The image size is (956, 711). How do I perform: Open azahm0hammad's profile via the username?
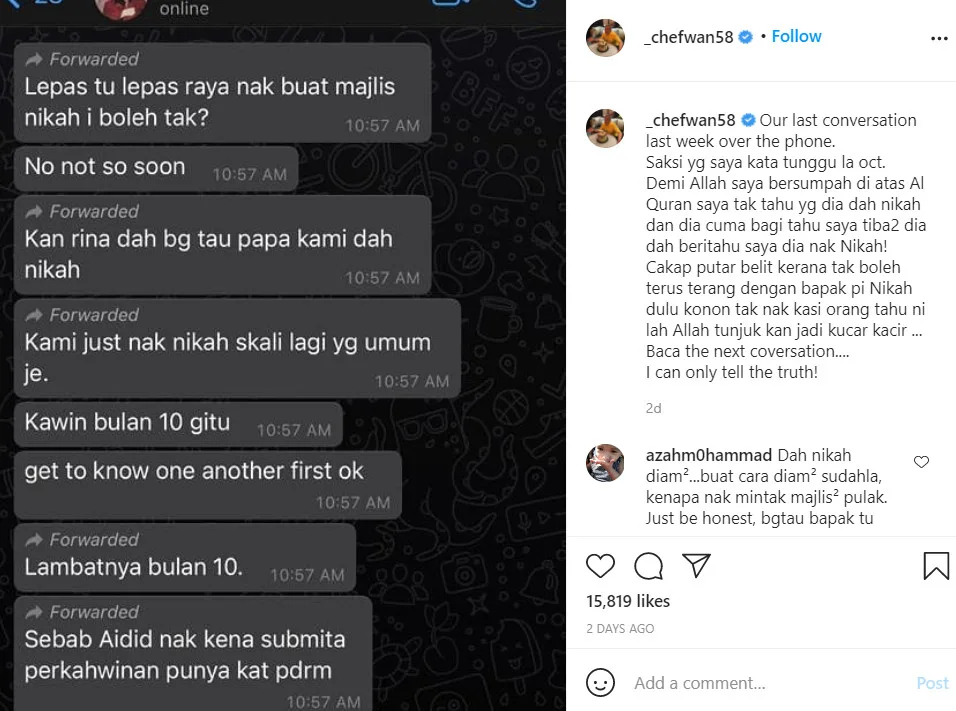point(708,455)
